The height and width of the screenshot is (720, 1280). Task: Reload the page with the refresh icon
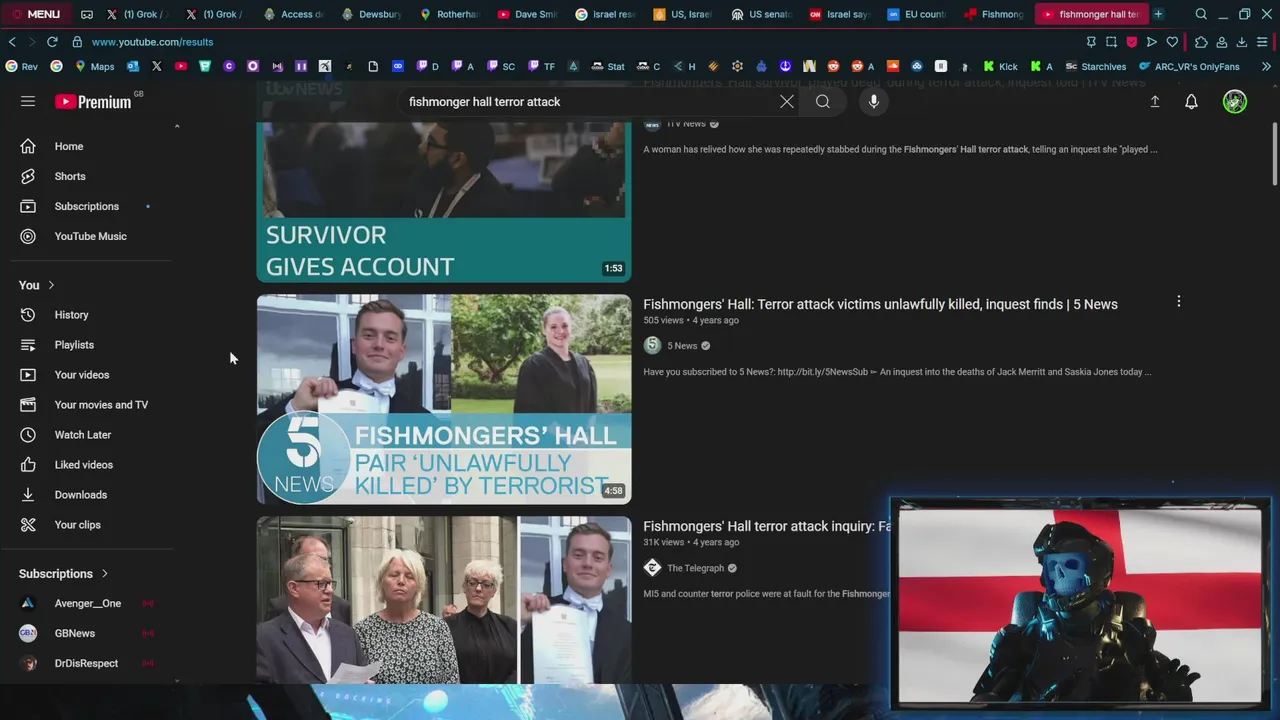pyautogui.click(x=52, y=42)
